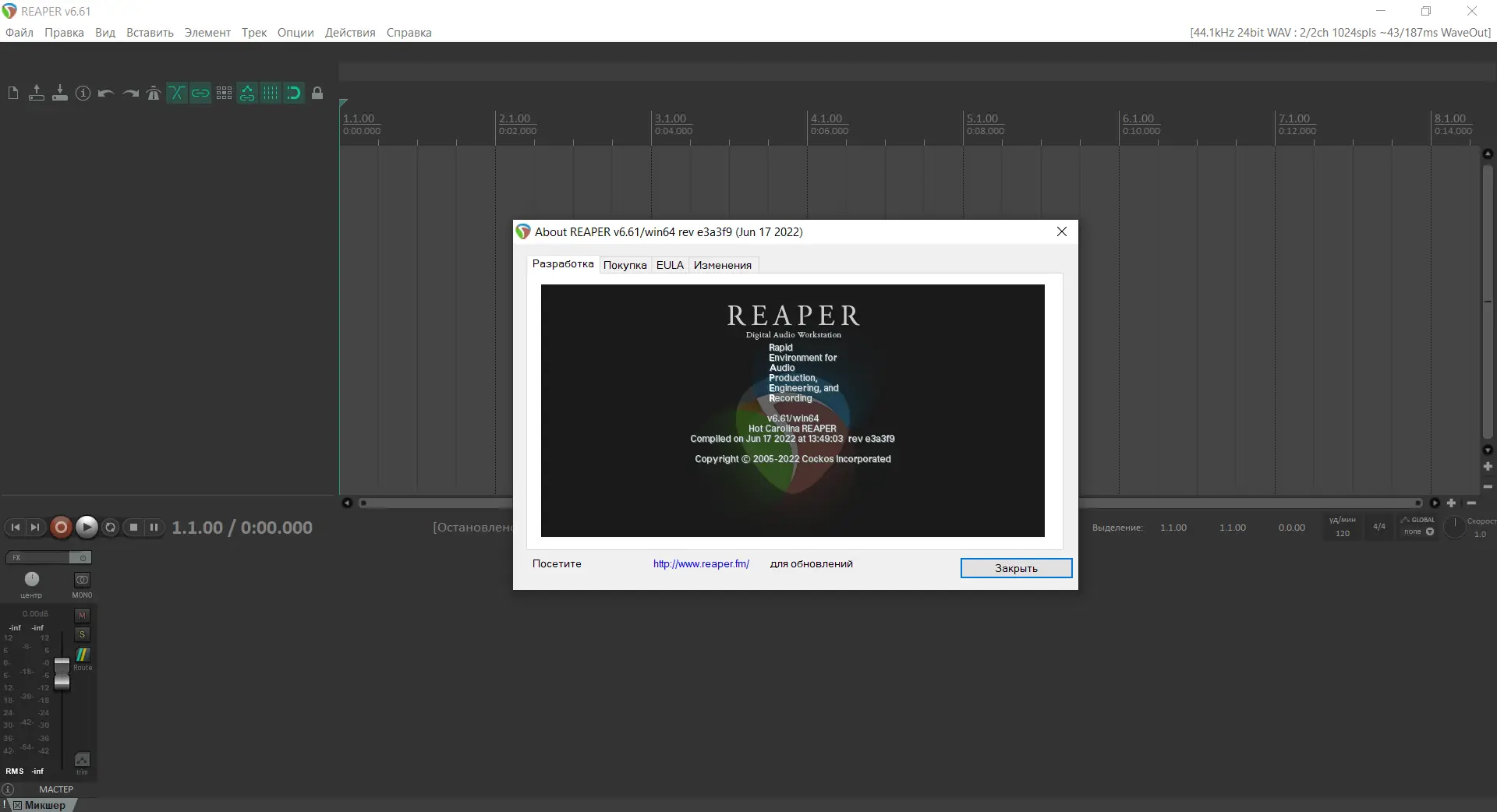Switch to the EULA tab
The image size is (1497, 812).
coord(670,265)
